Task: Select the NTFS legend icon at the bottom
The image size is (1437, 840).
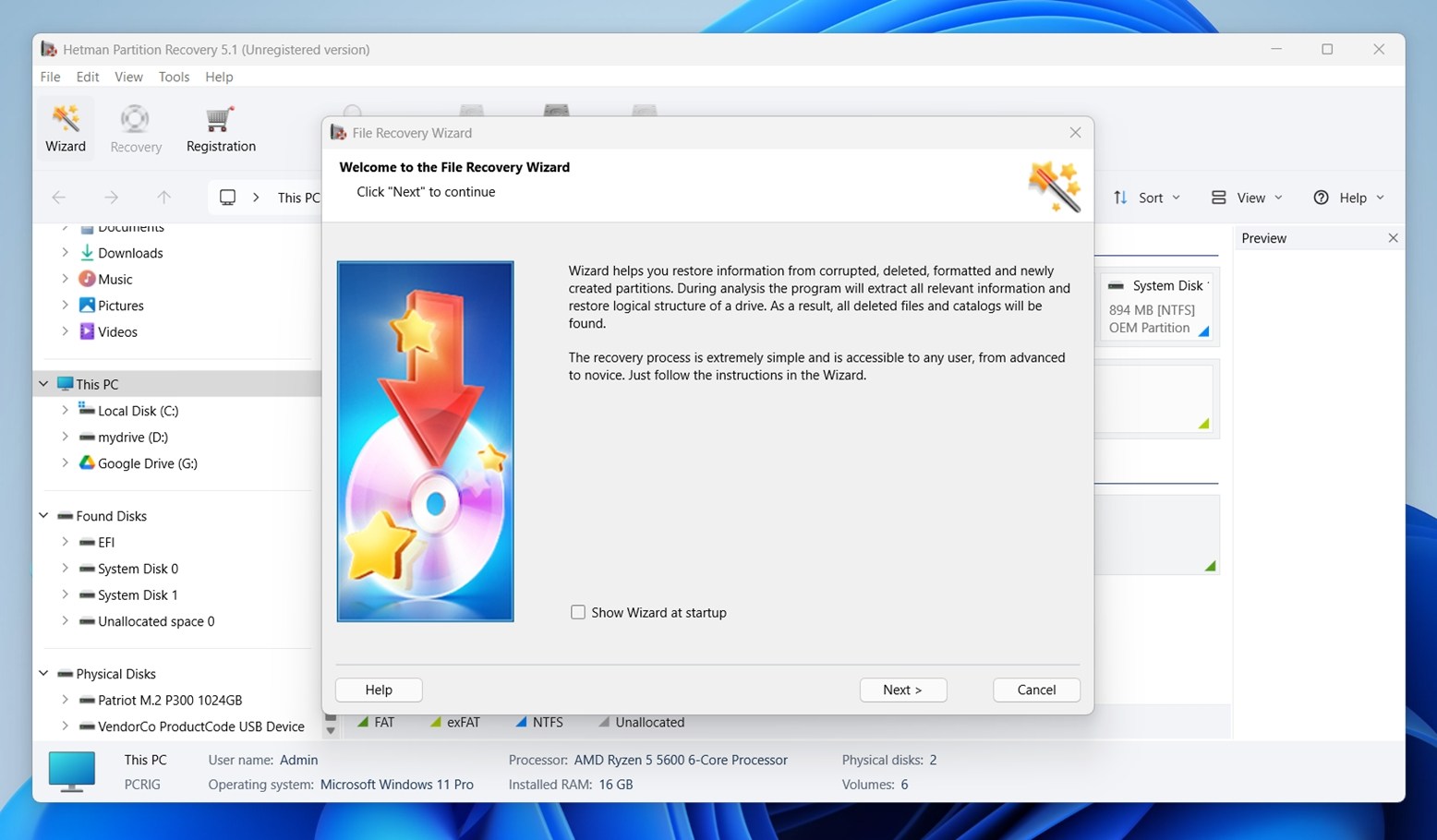Action: pyautogui.click(x=523, y=722)
